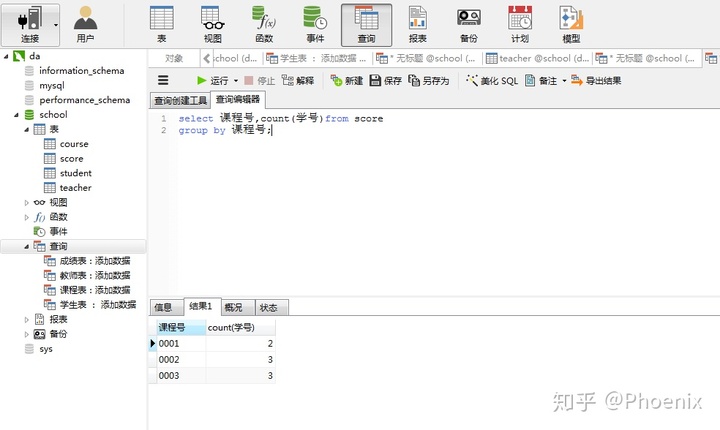This screenshot has height=430, width=720.
Task: Select result cell 0001
Action: [x=181, y=344]
